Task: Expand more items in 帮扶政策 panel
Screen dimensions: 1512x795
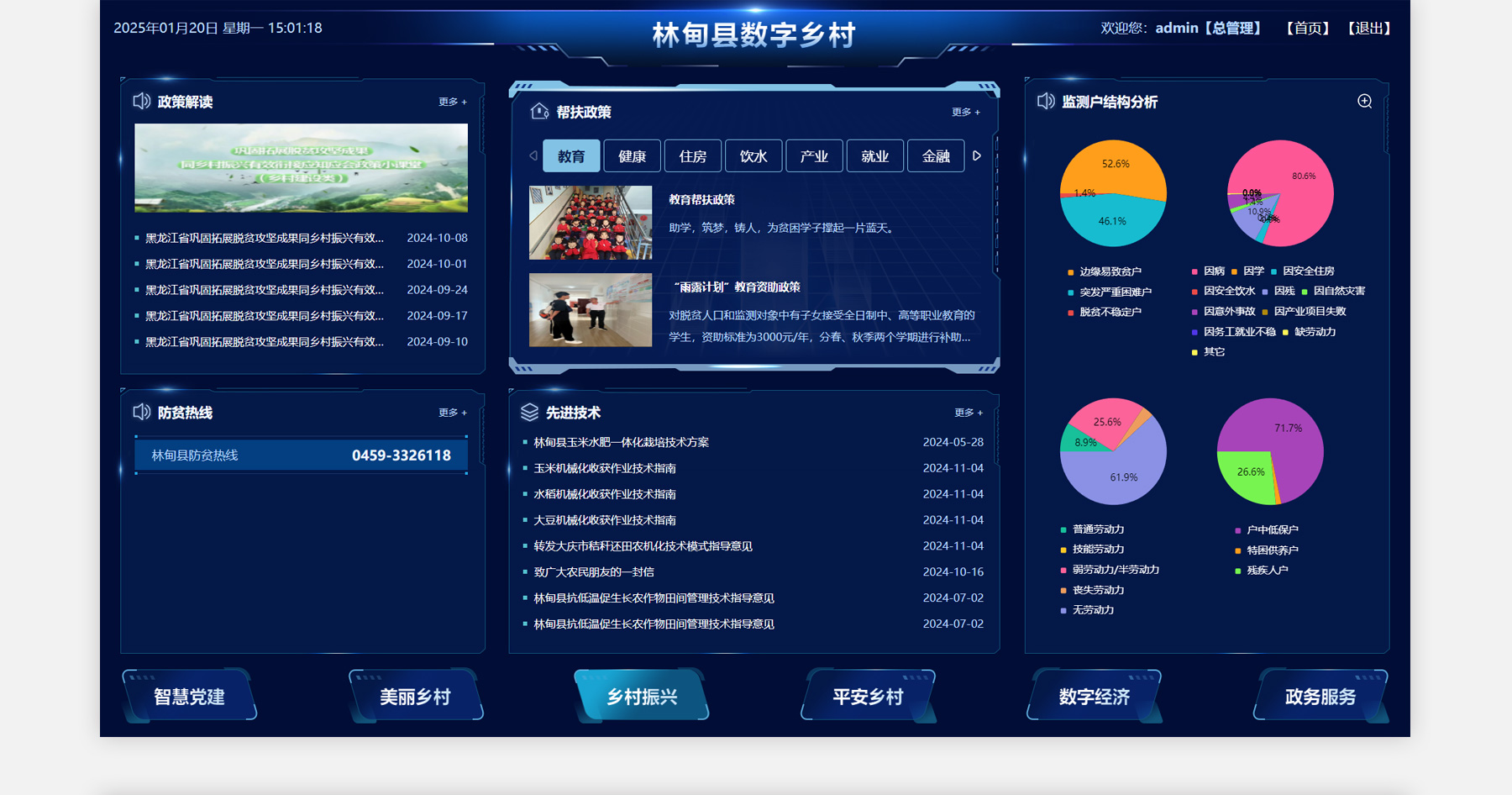Action: 965,112
